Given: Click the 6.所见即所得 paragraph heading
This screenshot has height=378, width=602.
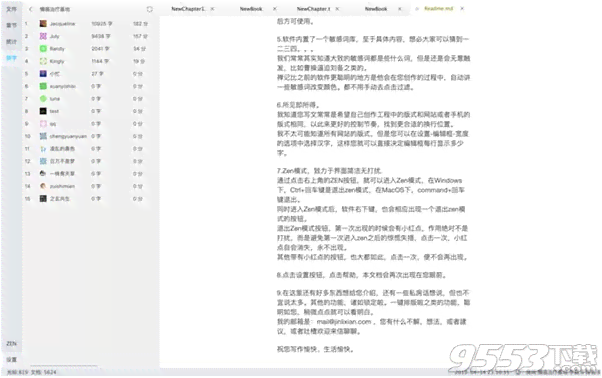Looking at the screenshot, I should pos(298,105).
